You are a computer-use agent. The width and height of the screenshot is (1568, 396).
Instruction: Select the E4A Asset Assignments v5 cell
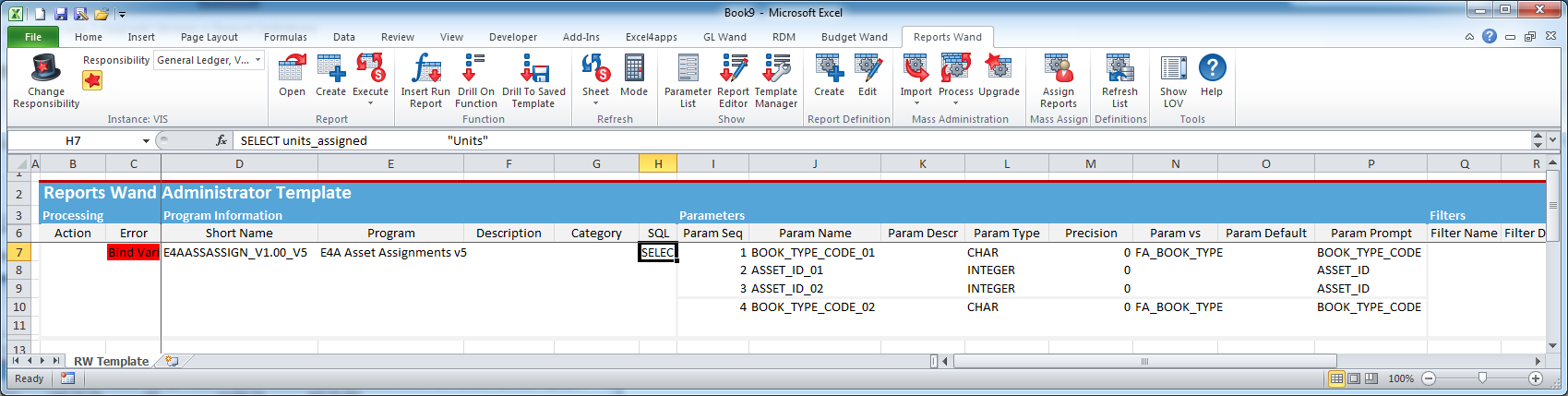[390, 252]
